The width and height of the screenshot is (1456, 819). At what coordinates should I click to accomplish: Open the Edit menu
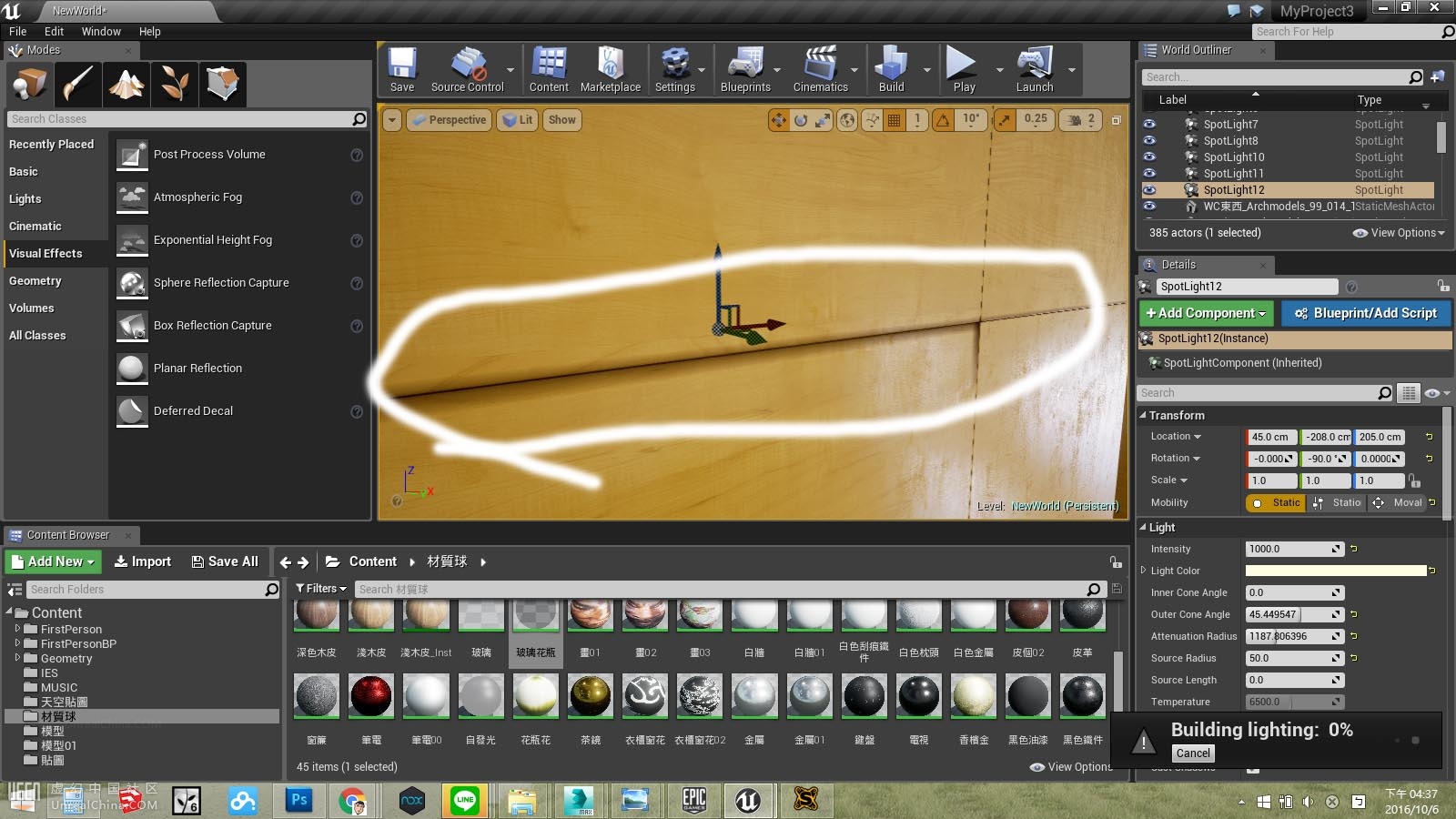click(x=54, y=31)
